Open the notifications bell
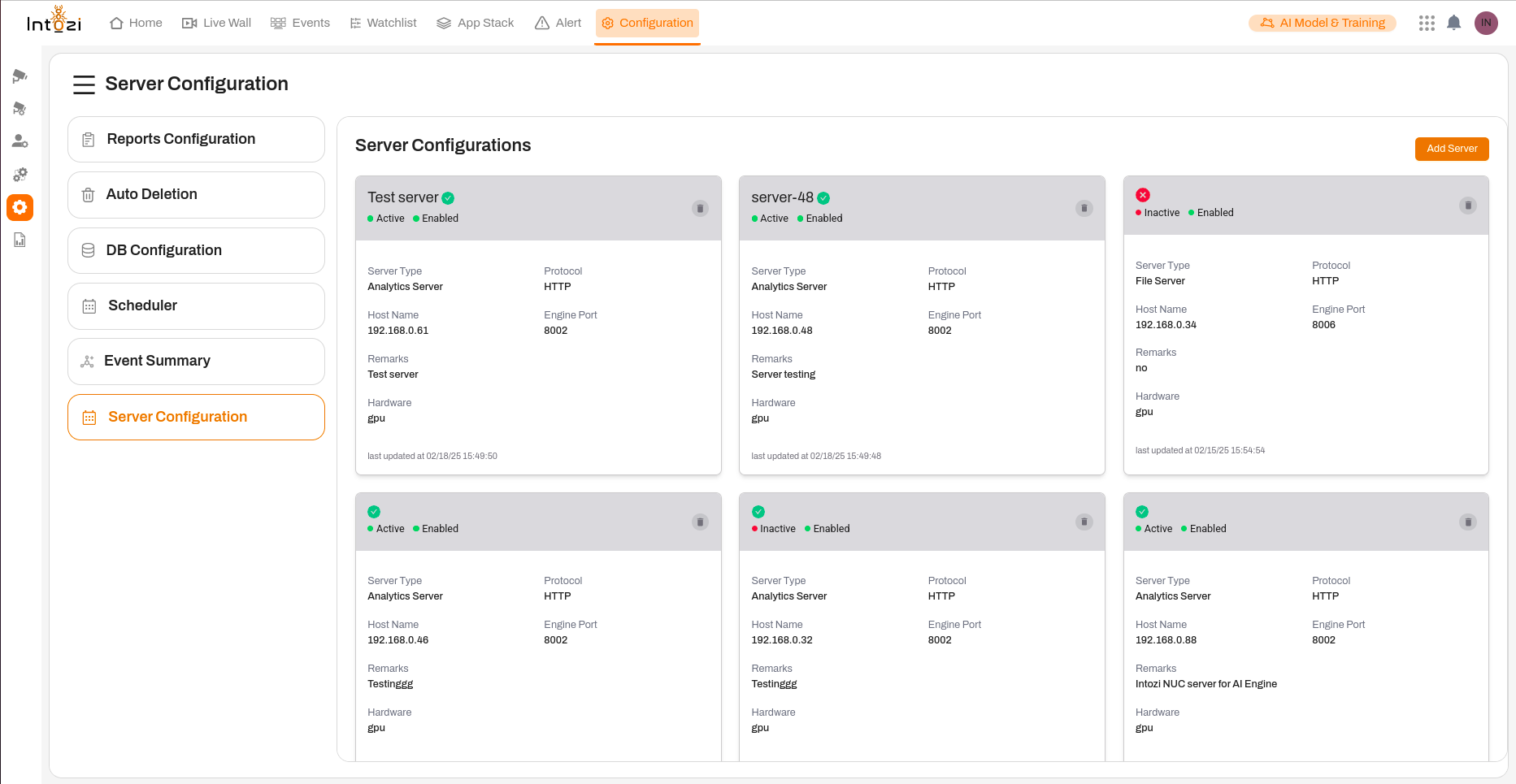 [1454, 23]
